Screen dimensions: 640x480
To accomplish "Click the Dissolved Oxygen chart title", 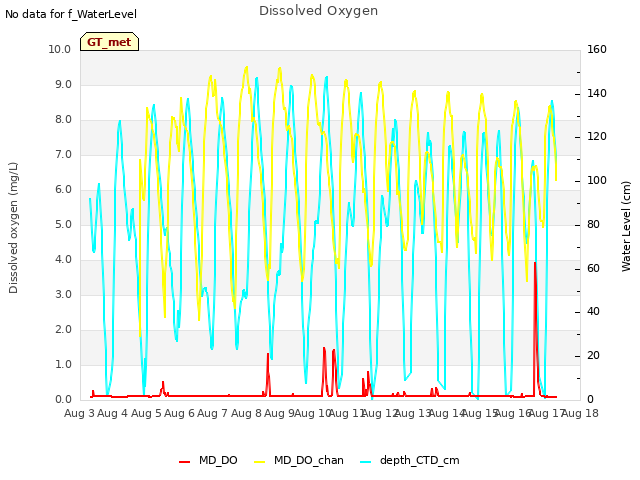I will [x=318, y=11].
